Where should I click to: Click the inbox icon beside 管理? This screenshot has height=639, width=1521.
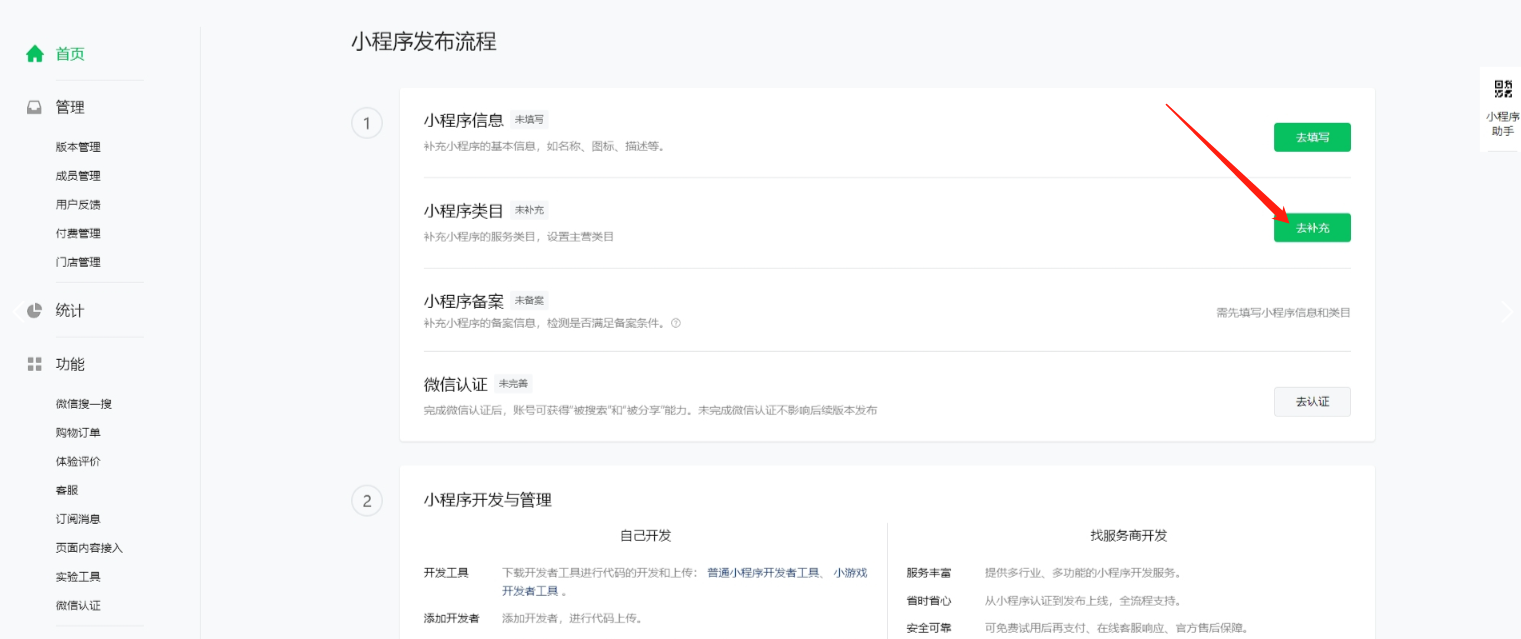coord(35,108)
